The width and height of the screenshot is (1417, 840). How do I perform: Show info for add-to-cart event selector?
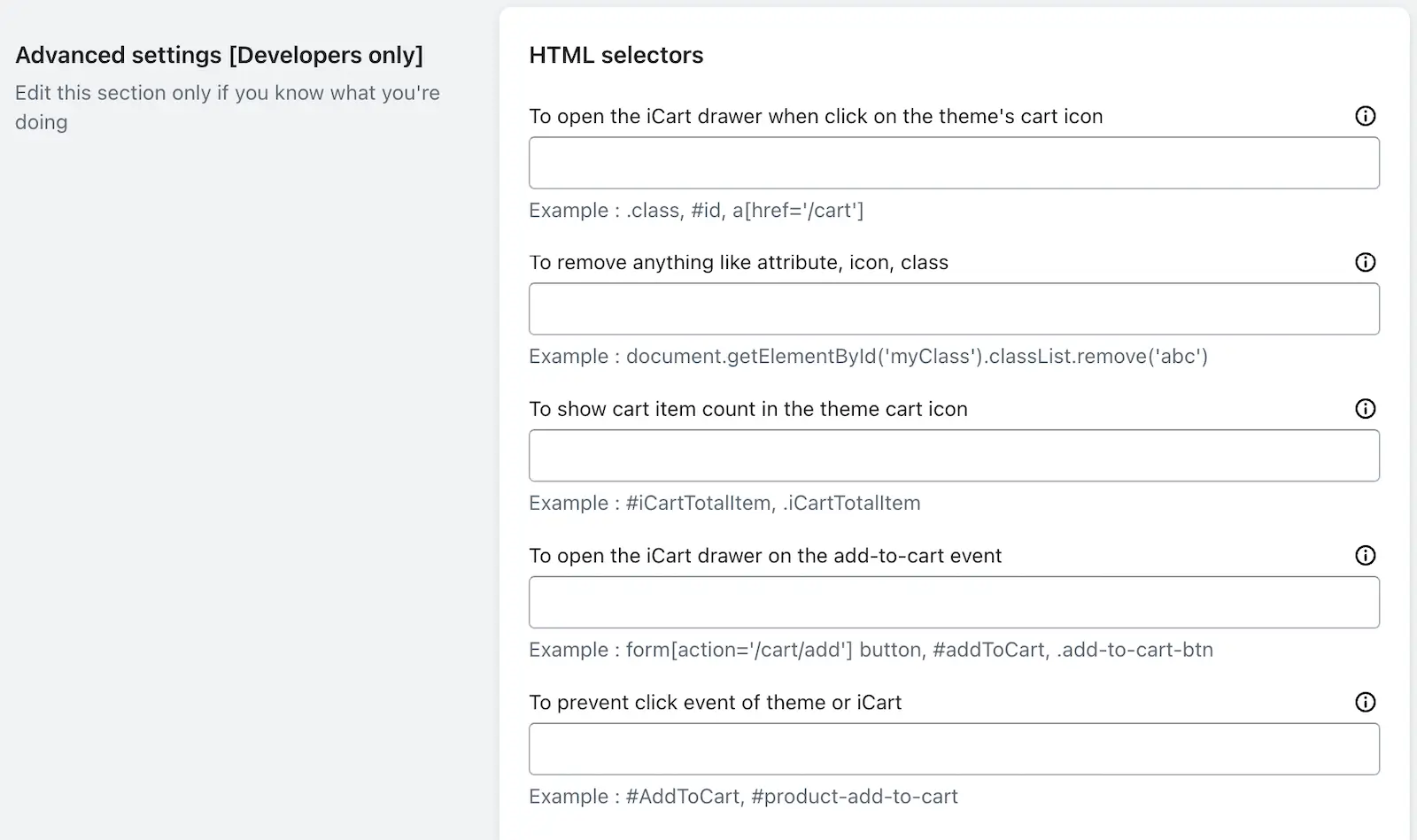click(1365, 556)
